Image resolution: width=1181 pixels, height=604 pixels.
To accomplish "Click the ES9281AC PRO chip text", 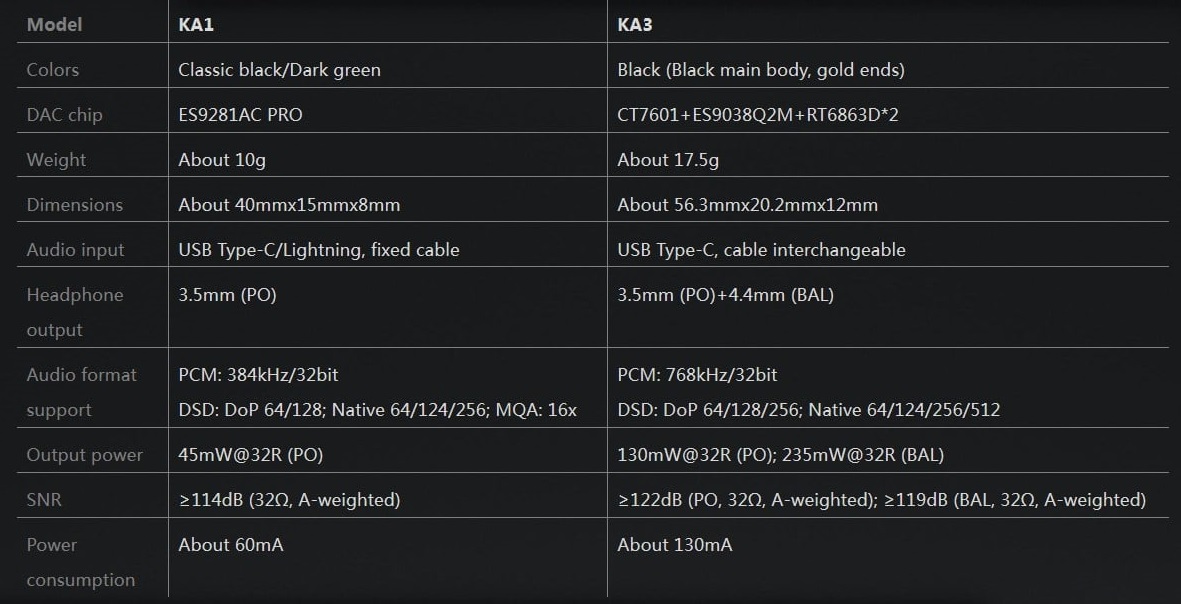I will tap(240, 115).
